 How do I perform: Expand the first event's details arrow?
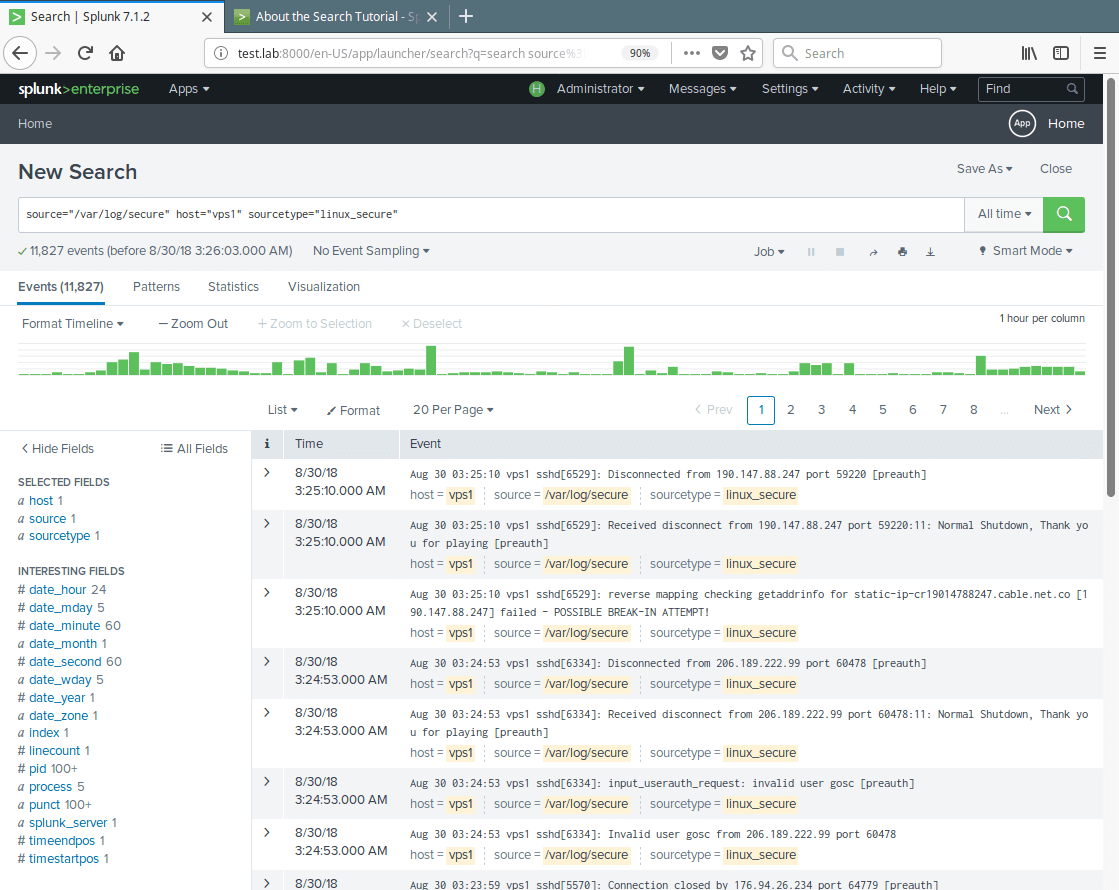(x=267, y=473)
